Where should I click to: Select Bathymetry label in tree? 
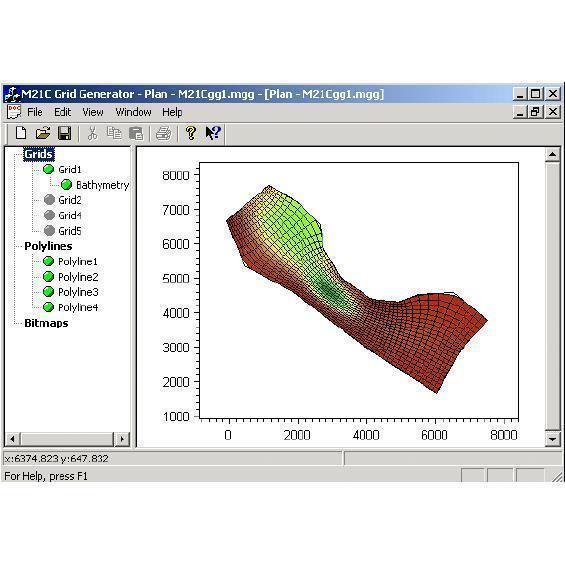point(102,185)
